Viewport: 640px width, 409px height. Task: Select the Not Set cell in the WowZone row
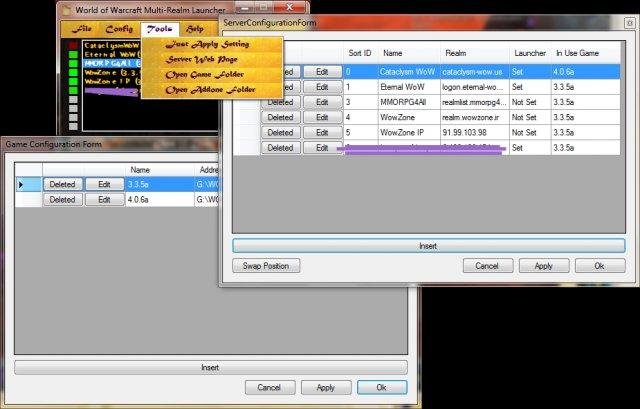point(530,117)
